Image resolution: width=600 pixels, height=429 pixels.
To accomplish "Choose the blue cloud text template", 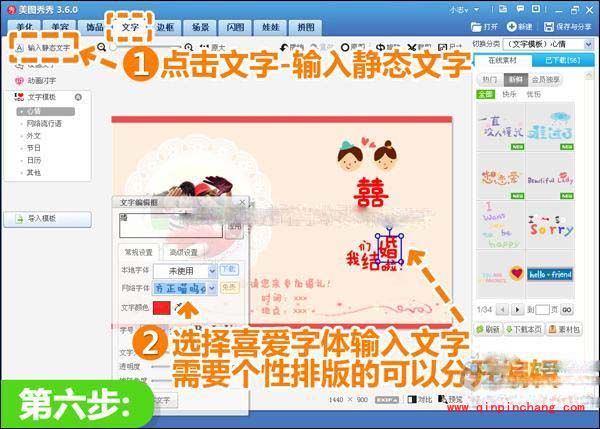I will [x=550, y=127].
